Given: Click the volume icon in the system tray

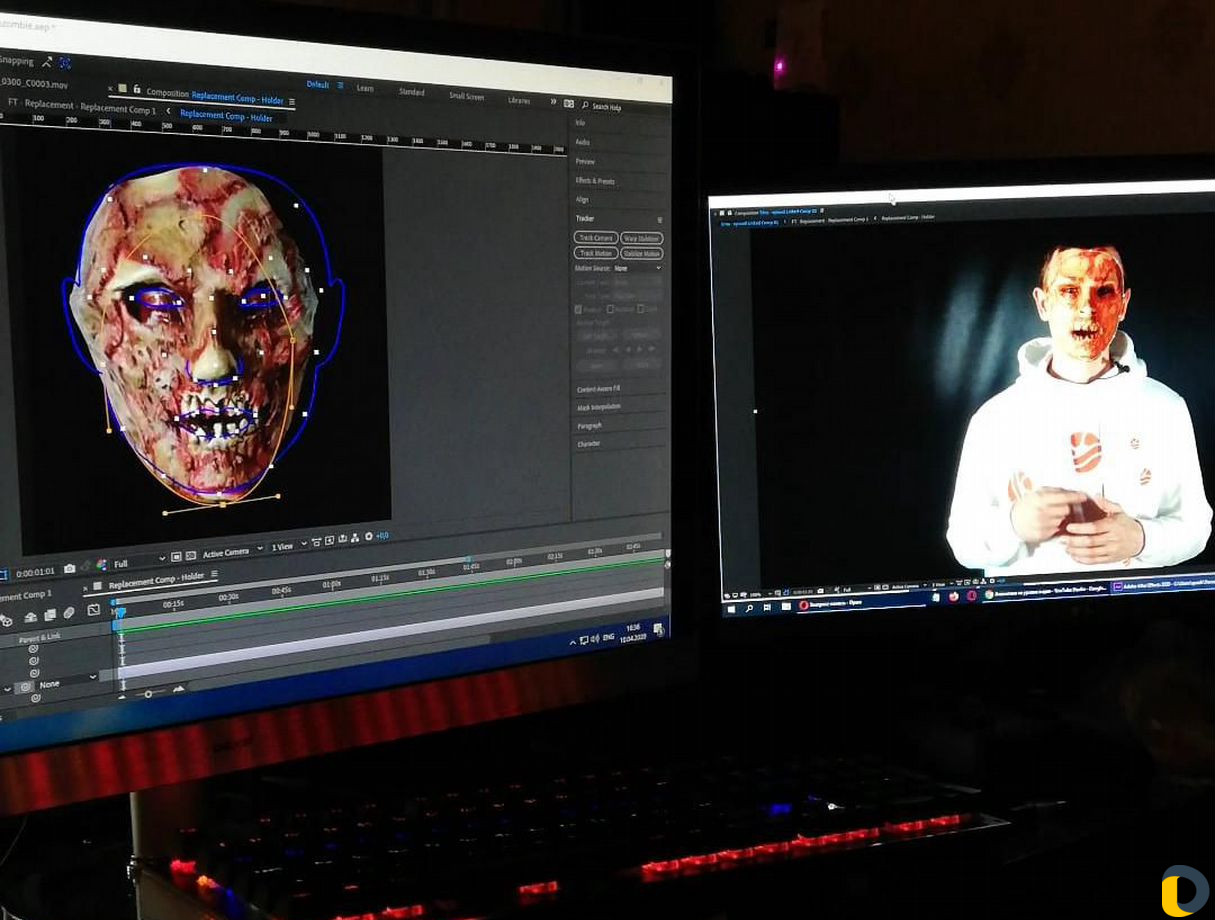Looking at the screenshot, I should pyautogui.click(x=596, y=638).
